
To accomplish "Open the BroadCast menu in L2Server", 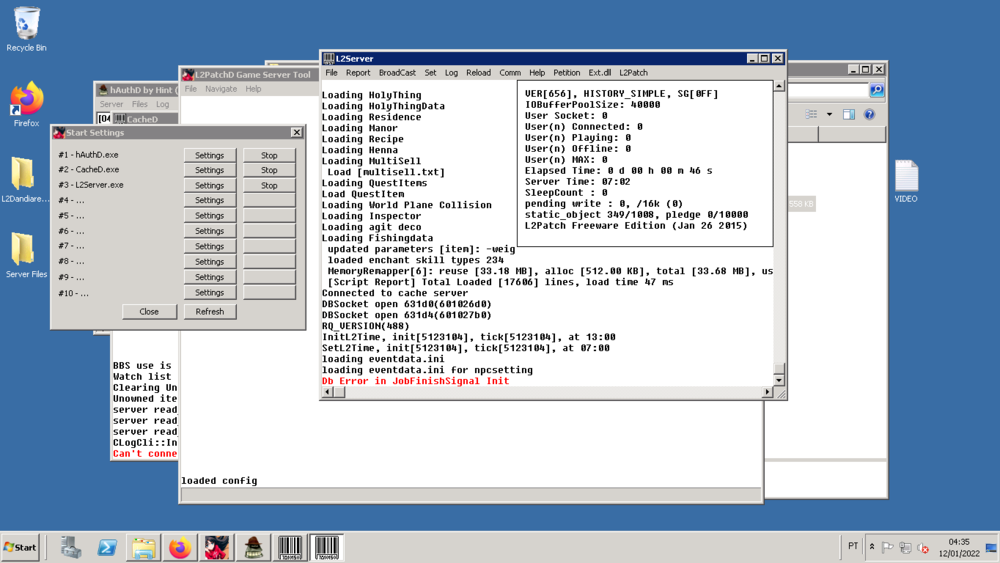I will (x=397, y=73).
